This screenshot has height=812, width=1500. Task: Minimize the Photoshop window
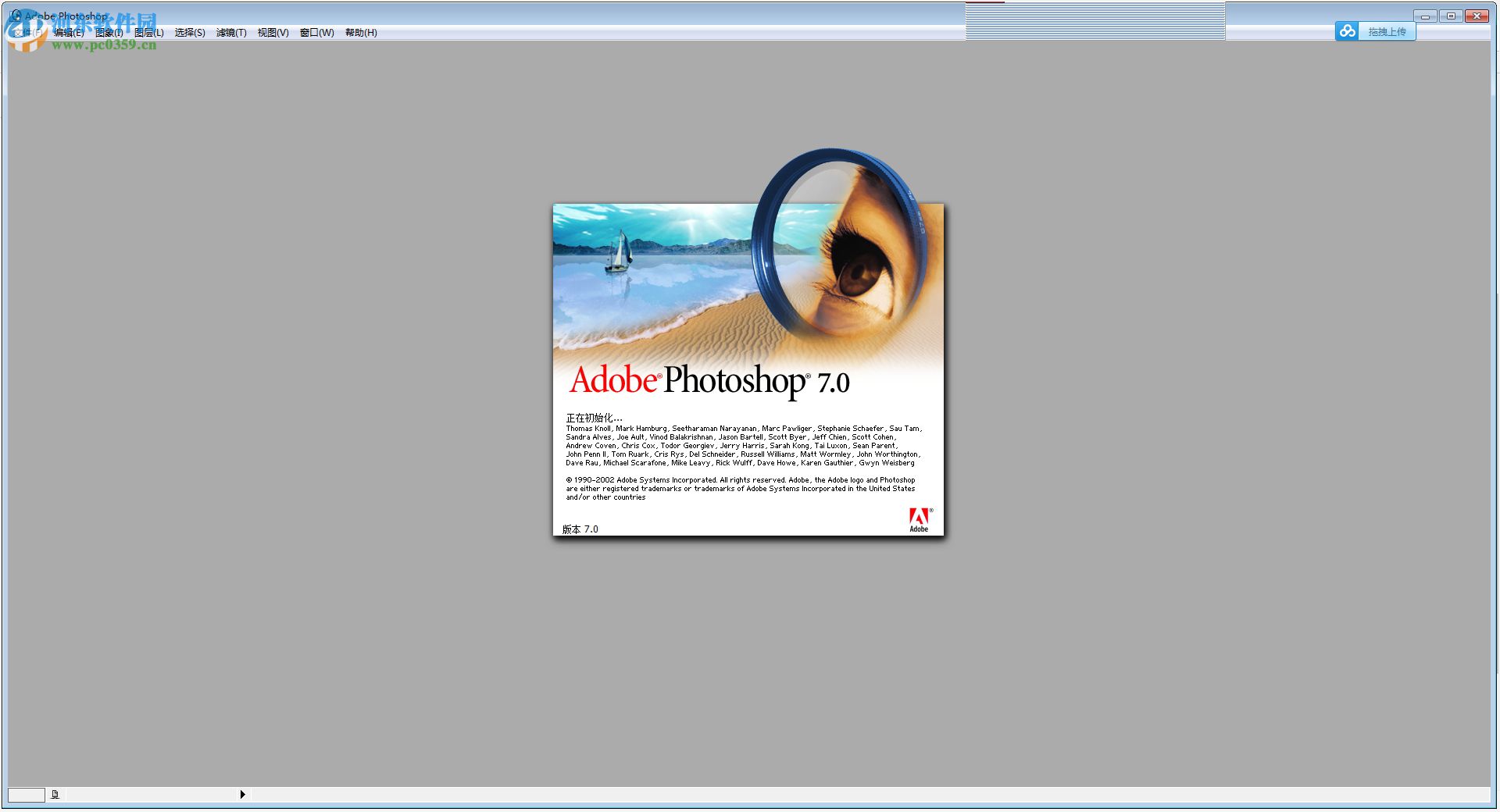1425,16
